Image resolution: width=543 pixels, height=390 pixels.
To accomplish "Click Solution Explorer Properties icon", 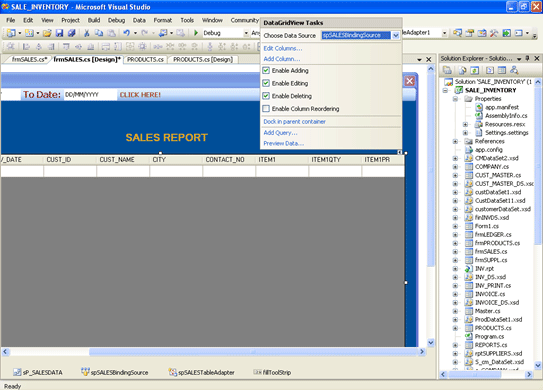I will pos(447,70).
